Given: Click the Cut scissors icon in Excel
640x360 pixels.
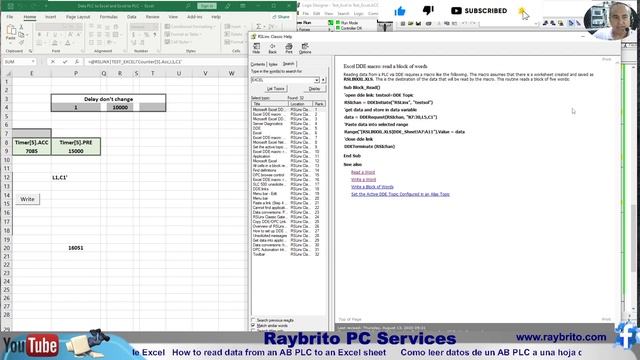Looking at the screenshot, I should (21, 27).
